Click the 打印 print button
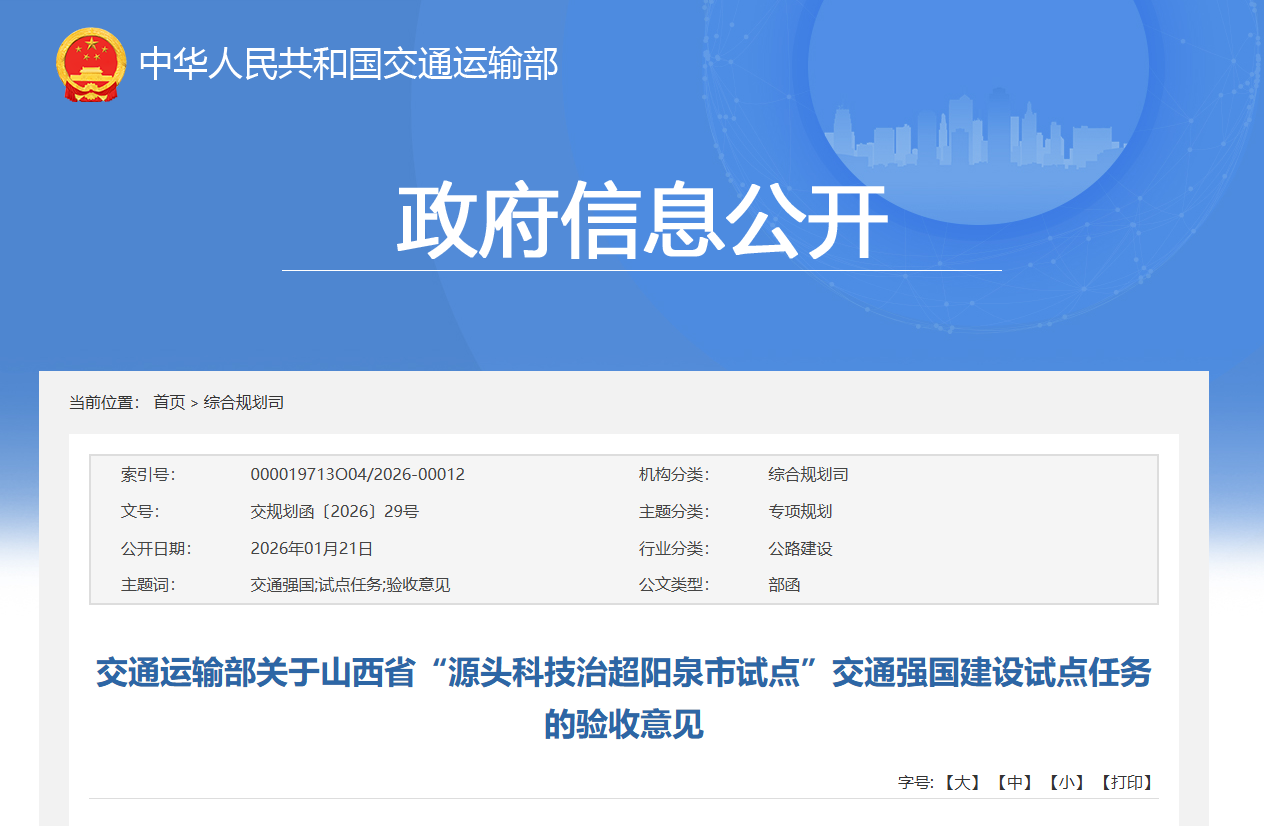1264x826 pixels. 1126,782
